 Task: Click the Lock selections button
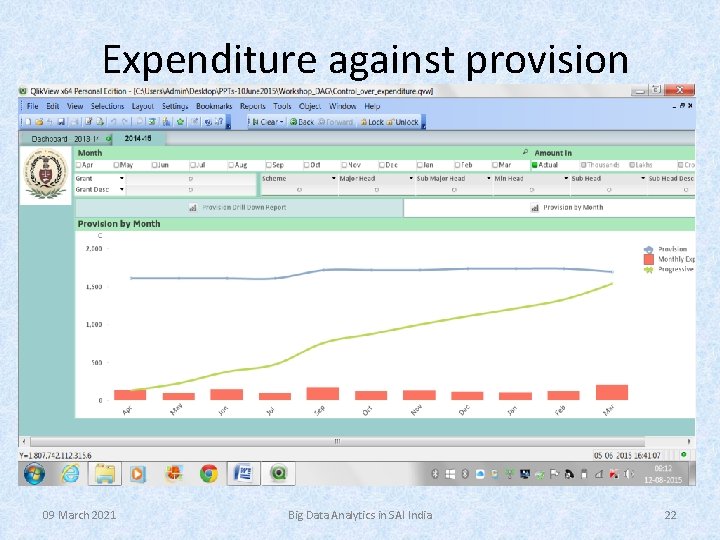click(372, 122)
